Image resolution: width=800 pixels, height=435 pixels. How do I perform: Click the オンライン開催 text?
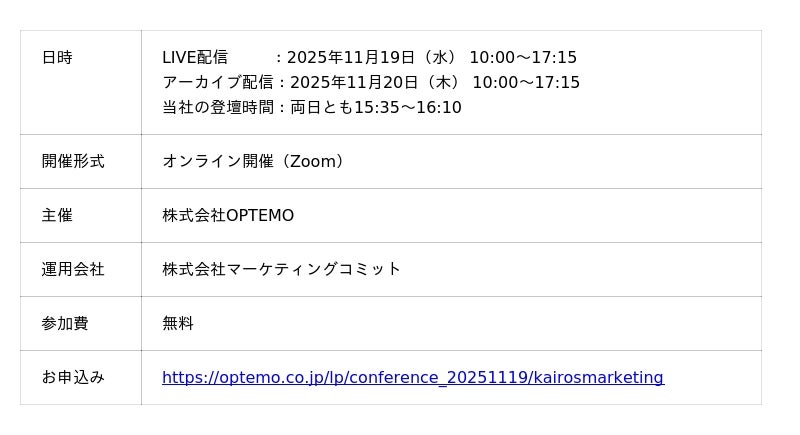(217, 162)
